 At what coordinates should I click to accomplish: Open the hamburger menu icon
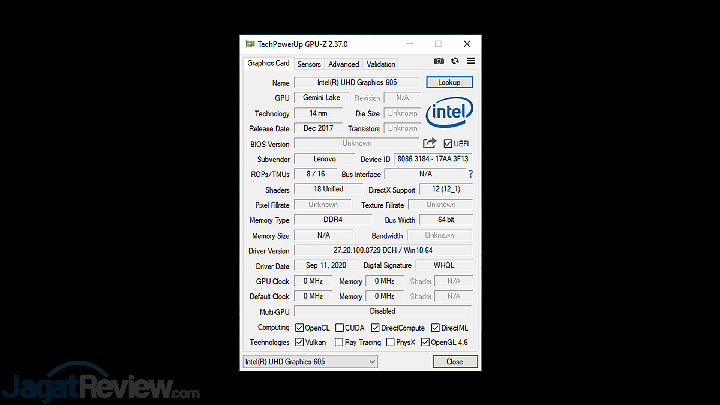point(471,61)
